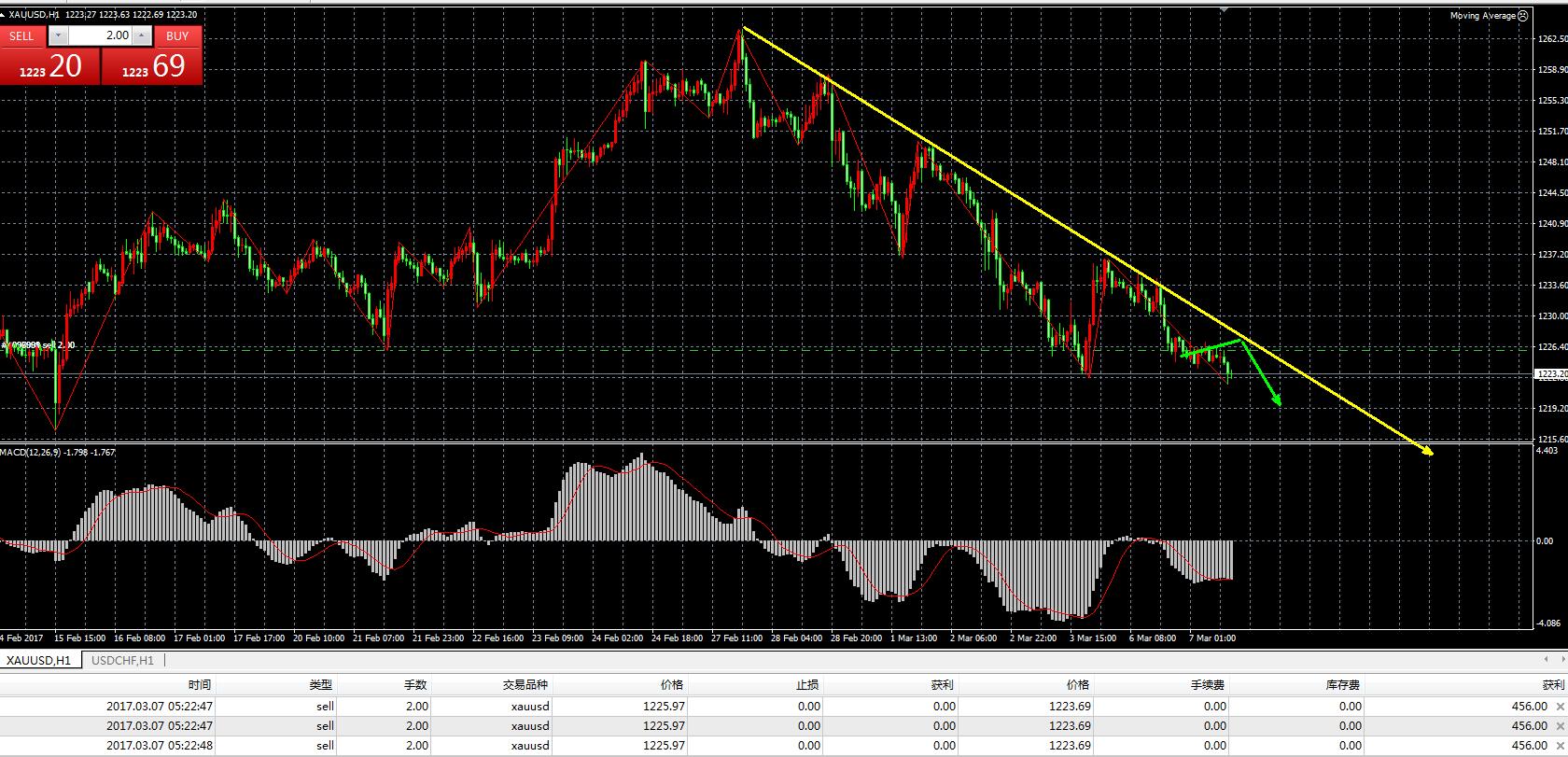Viewport: 1568px width, 757px height.
Task: Click the BUY button in one-click panel
Action: (x=176, y=35)
